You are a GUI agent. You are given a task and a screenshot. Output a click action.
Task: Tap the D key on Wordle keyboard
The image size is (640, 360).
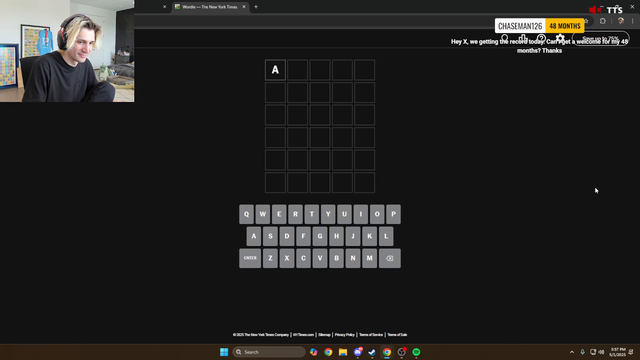pos(287,236)
